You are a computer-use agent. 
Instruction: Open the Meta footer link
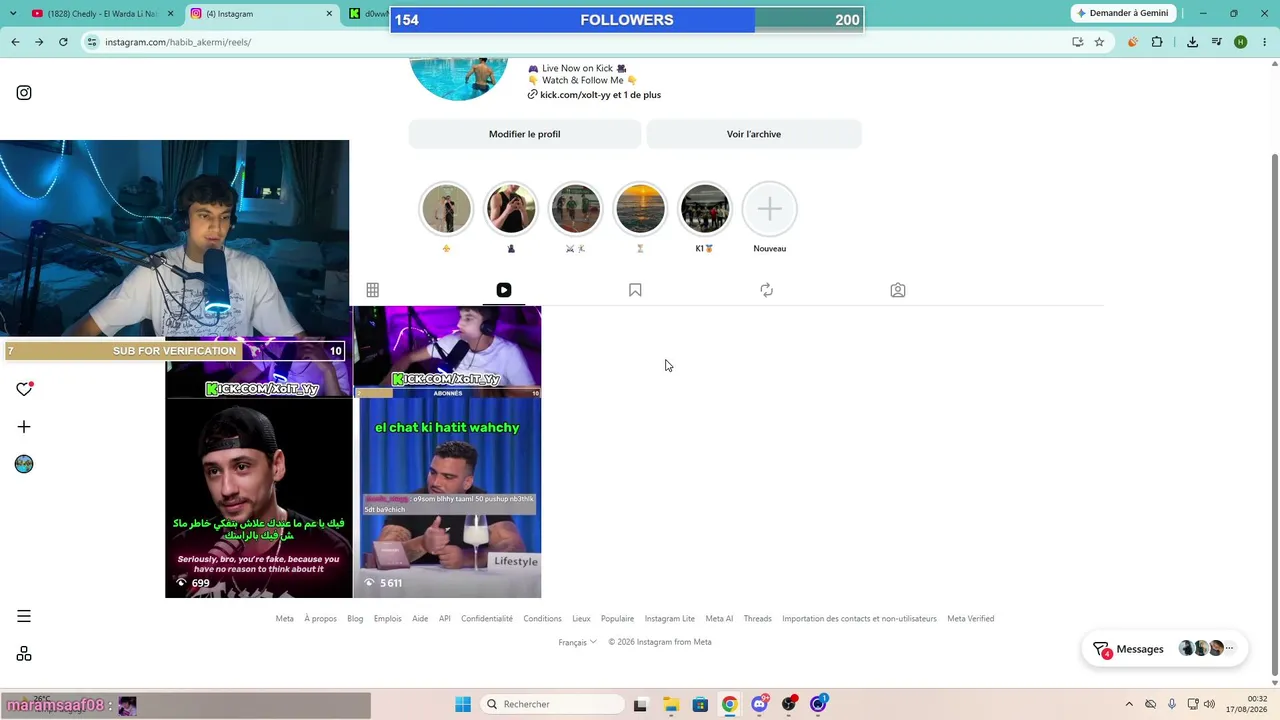point(285,619)
